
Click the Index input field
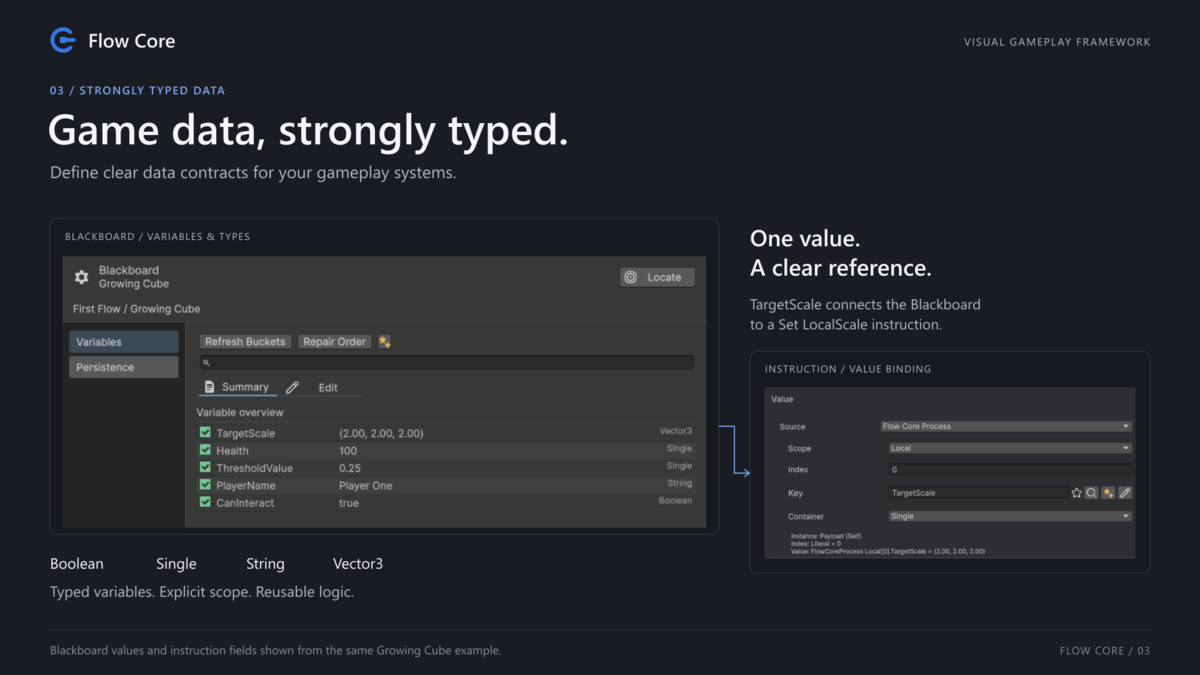point(1010,470)
